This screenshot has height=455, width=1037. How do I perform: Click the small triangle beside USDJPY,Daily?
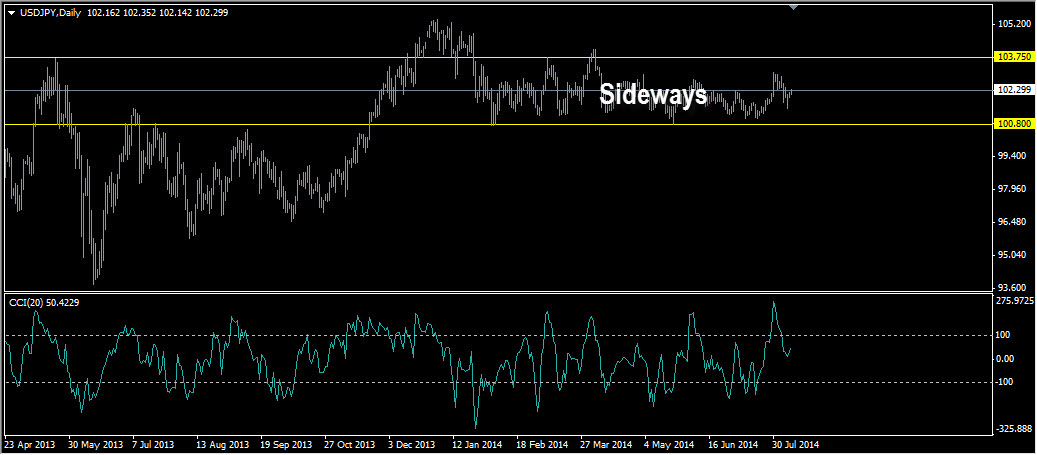click(x=11, y=13)
